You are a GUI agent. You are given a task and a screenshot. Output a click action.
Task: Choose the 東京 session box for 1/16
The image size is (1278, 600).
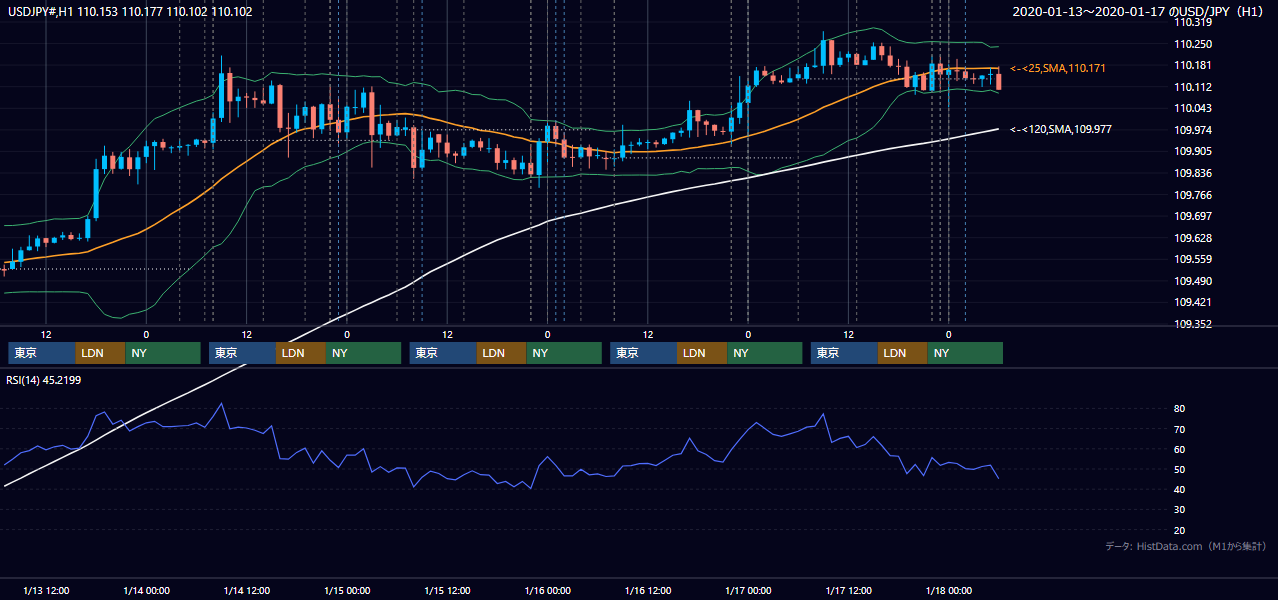643,353
